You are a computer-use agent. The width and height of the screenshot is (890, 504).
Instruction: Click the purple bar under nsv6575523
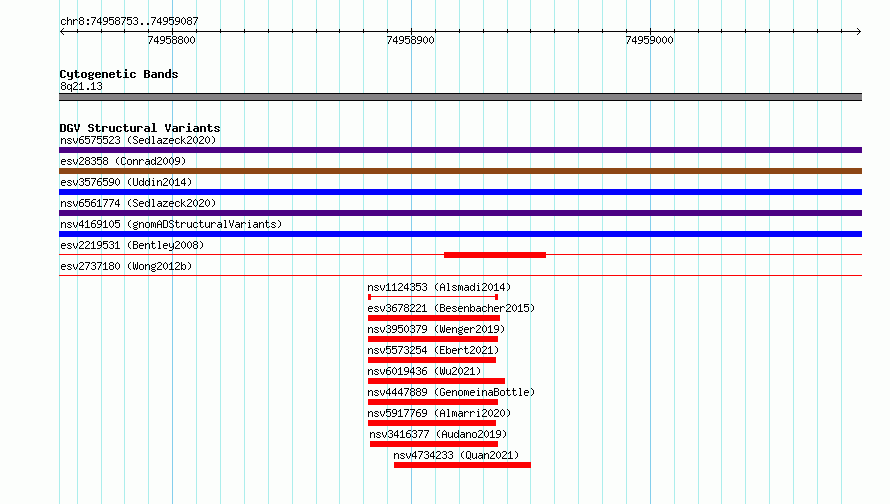pos(460,150)
